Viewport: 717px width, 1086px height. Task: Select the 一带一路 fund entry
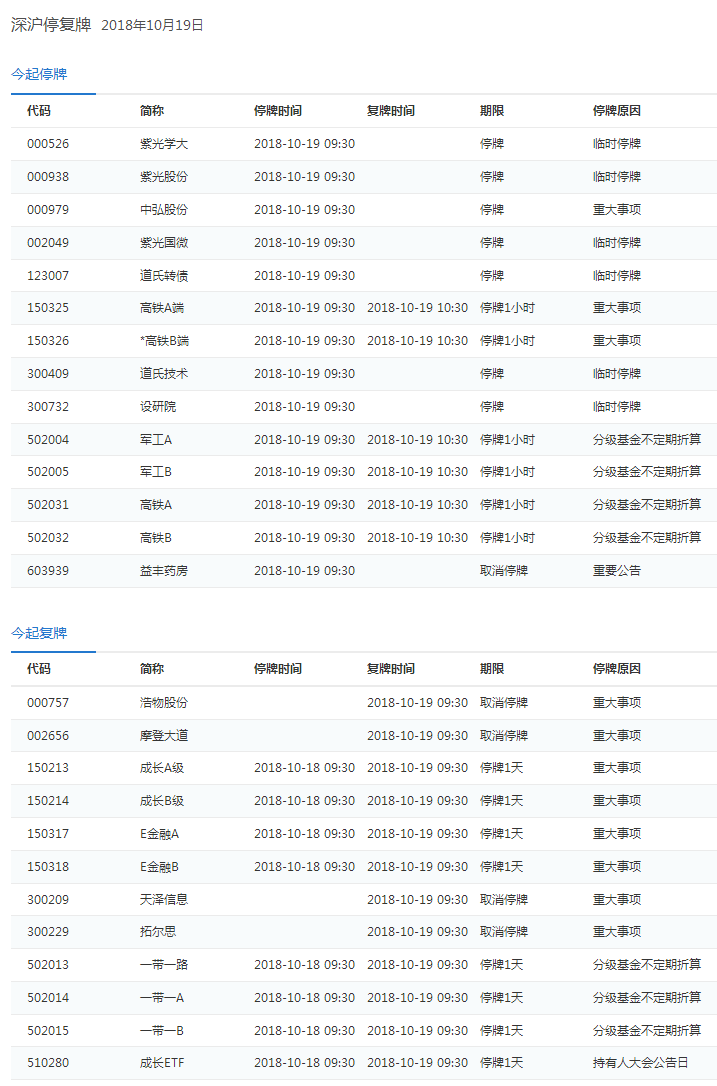pyautogui.click(x=164, y=965)
